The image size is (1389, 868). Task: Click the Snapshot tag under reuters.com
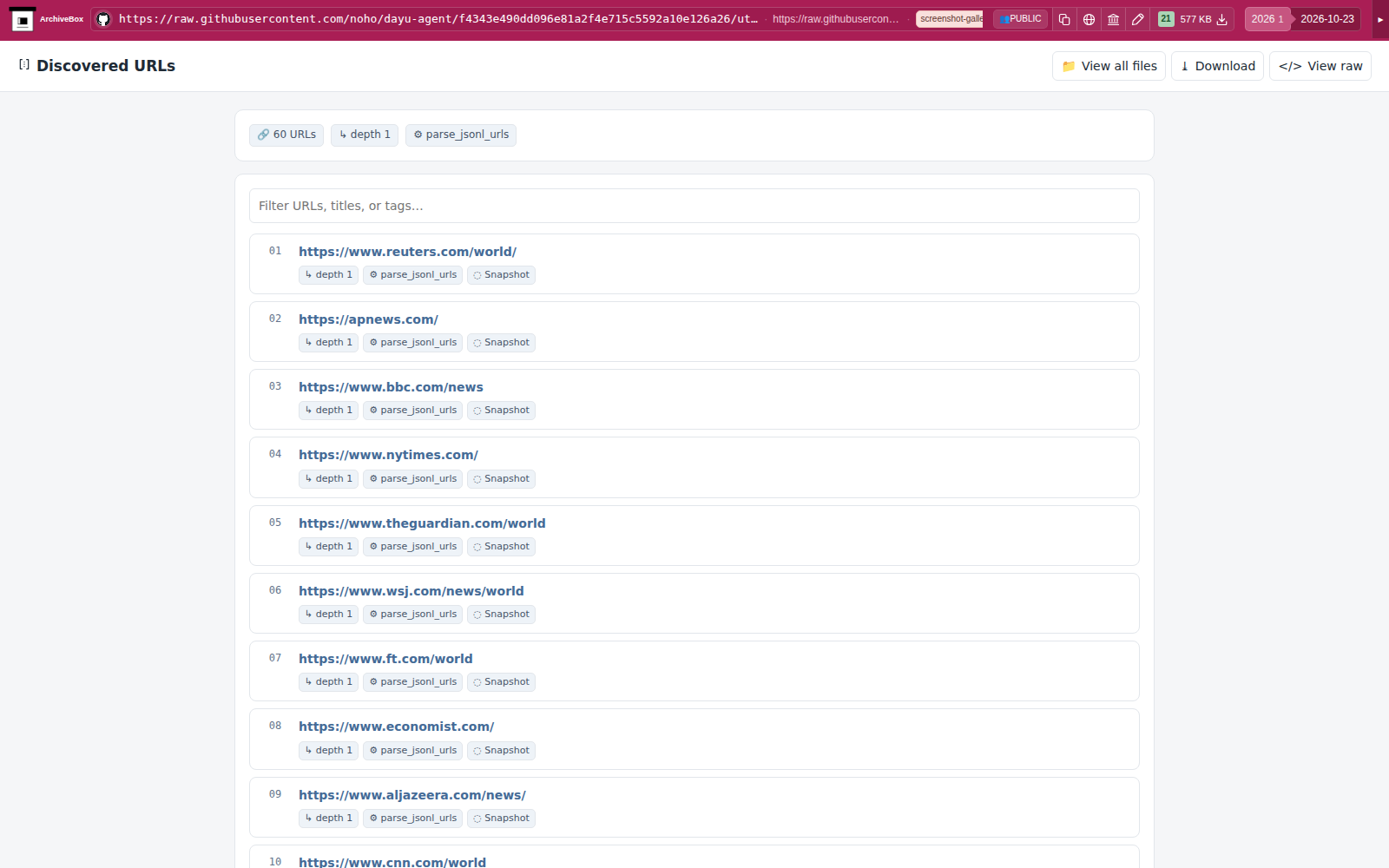(x=501, y=275)
